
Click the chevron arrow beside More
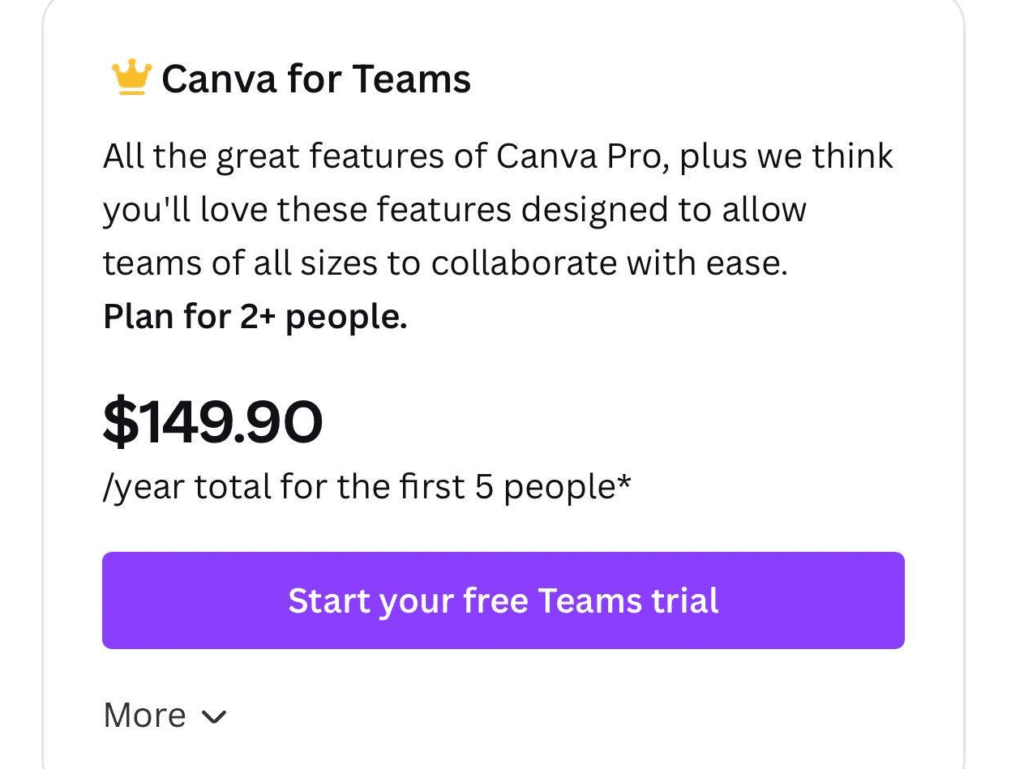click(x=214, y=716)
